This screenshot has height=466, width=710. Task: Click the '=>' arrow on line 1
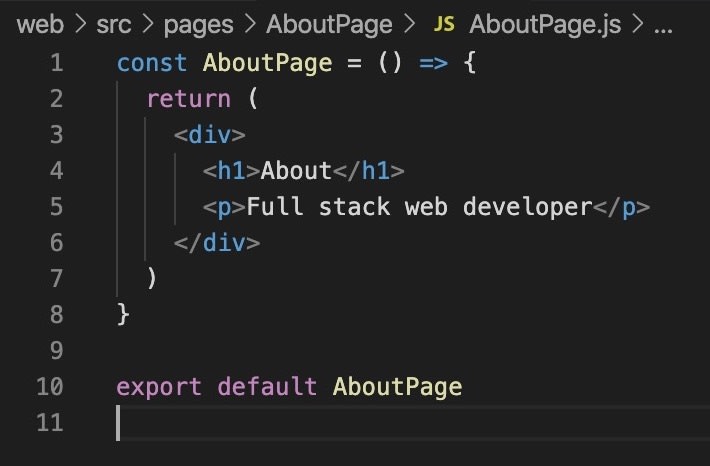434,63
